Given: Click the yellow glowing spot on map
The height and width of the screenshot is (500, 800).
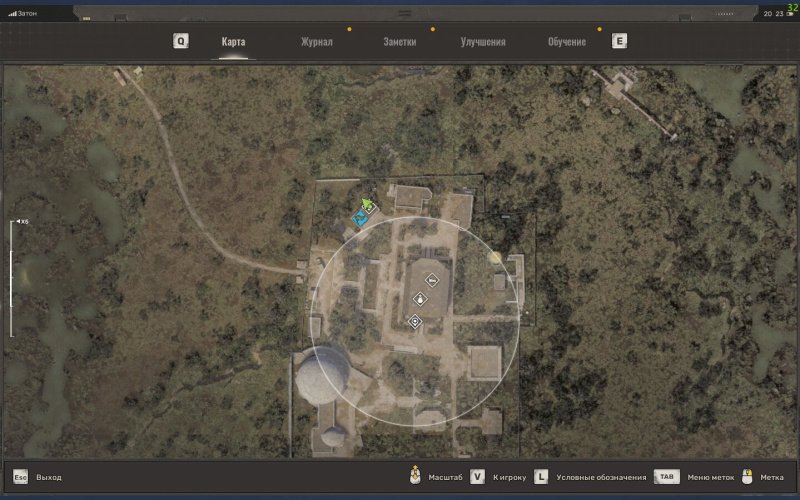Looking at the screenshot, I should click(494, 257).
